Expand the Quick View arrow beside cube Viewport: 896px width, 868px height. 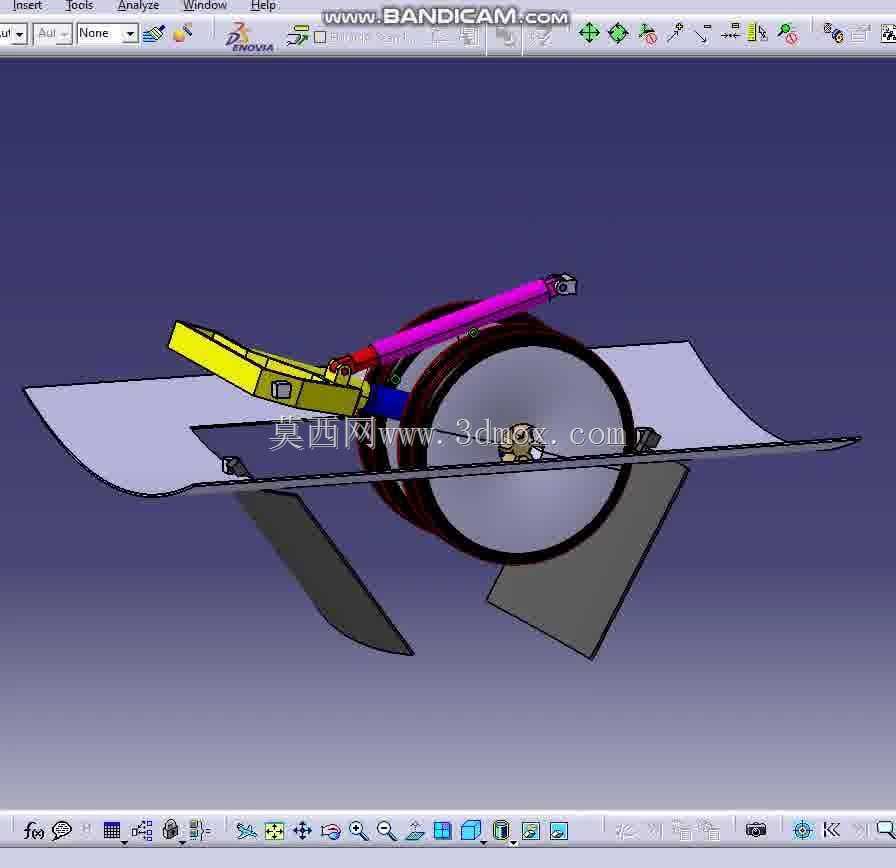point(483,842)
